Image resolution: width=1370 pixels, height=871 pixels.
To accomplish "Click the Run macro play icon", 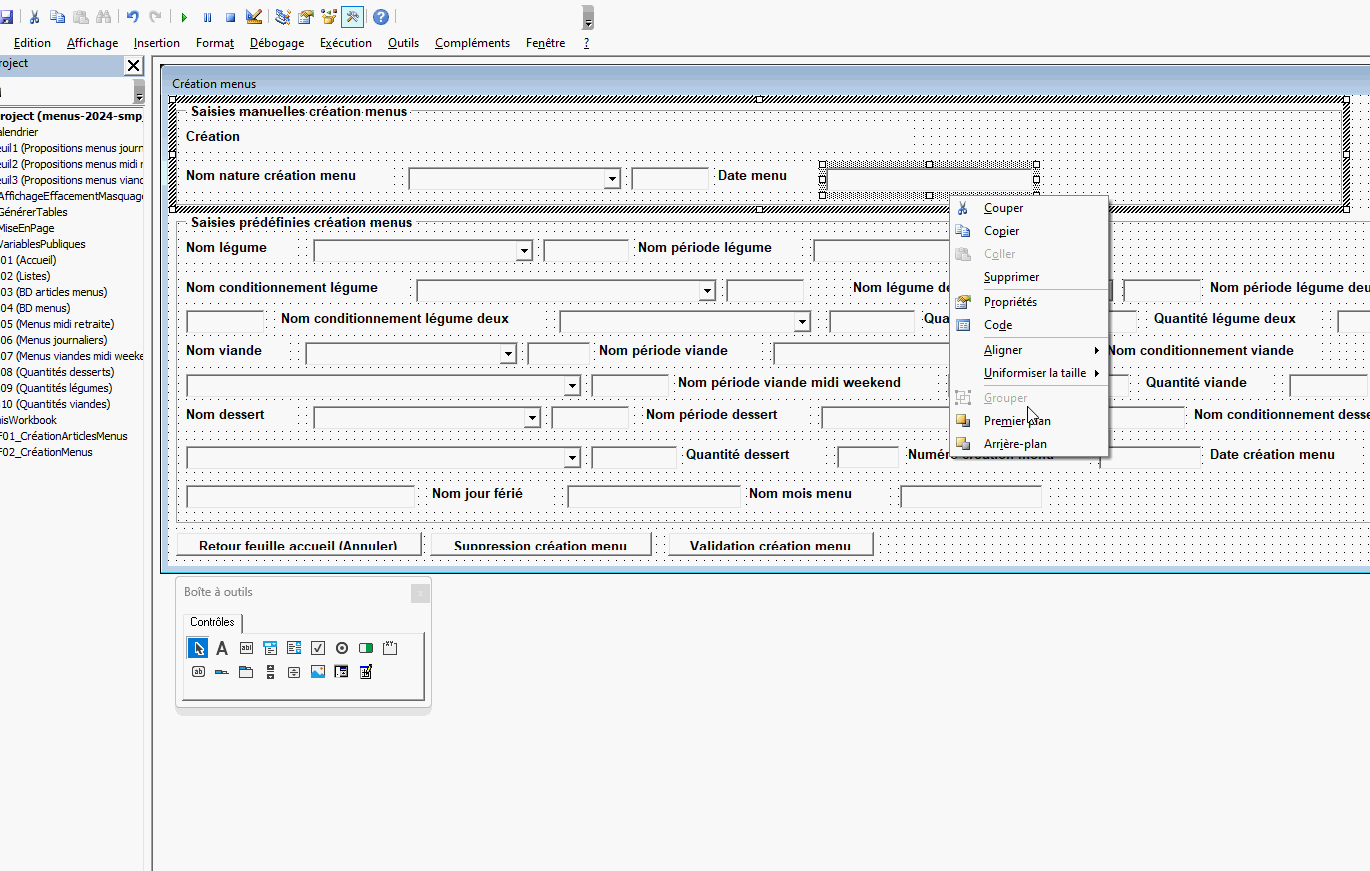I will (x=184, y=17).
